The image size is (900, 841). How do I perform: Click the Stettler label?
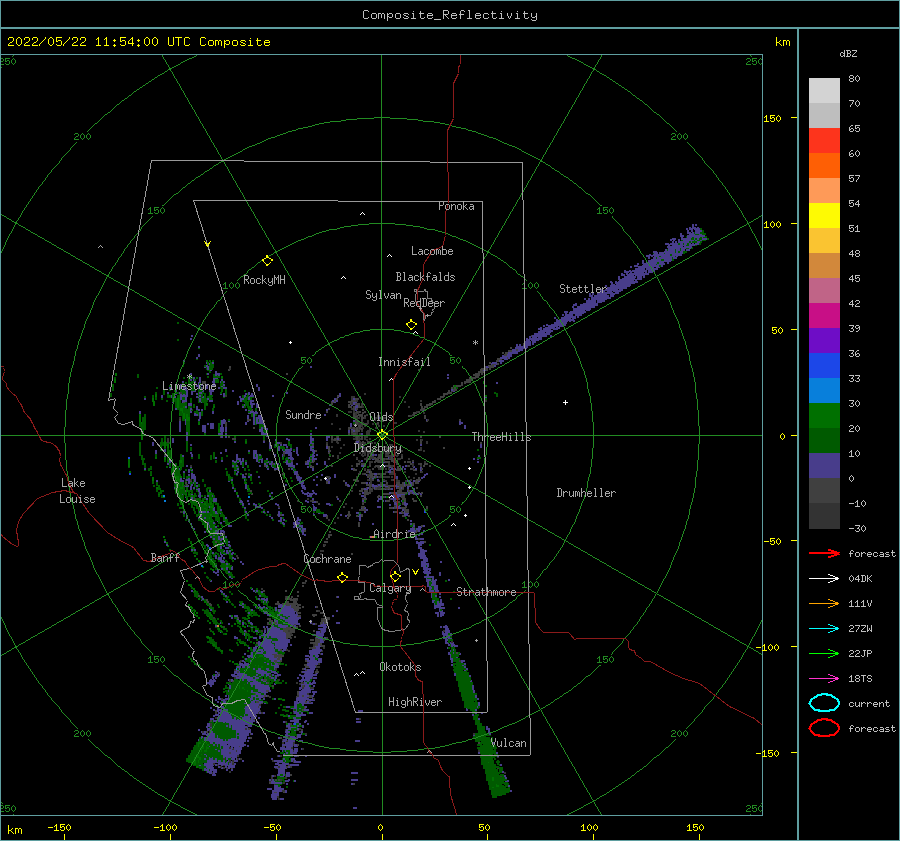[583, 289]
